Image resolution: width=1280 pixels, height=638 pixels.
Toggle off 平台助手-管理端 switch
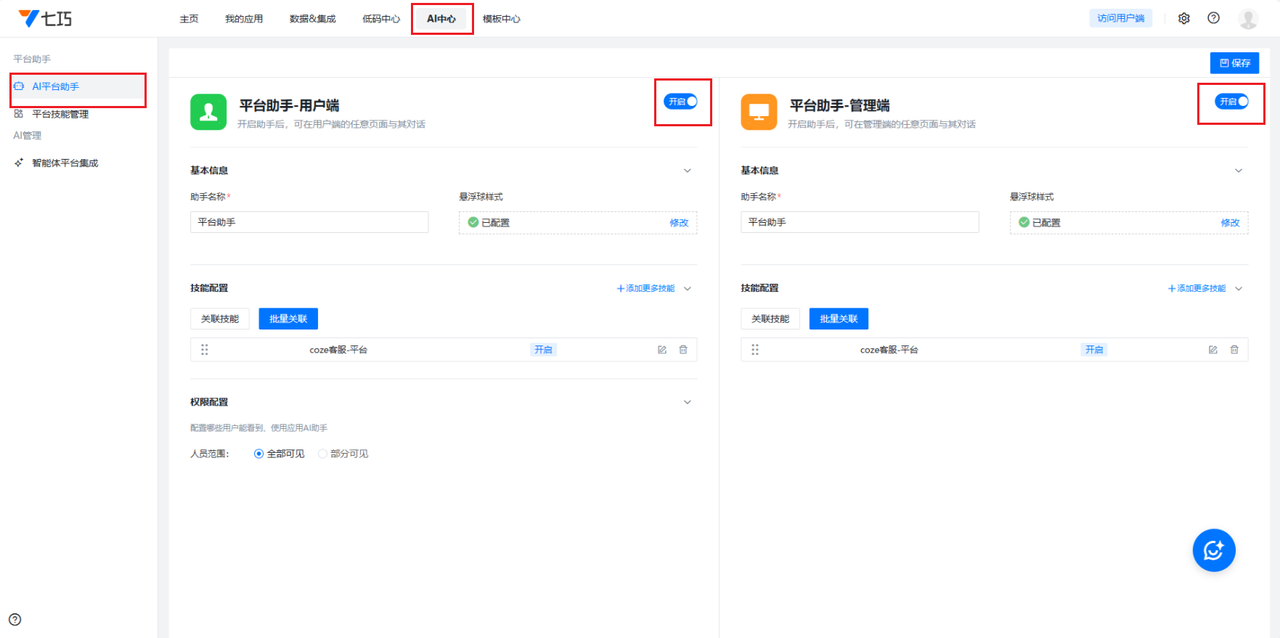coord(1231,101)
